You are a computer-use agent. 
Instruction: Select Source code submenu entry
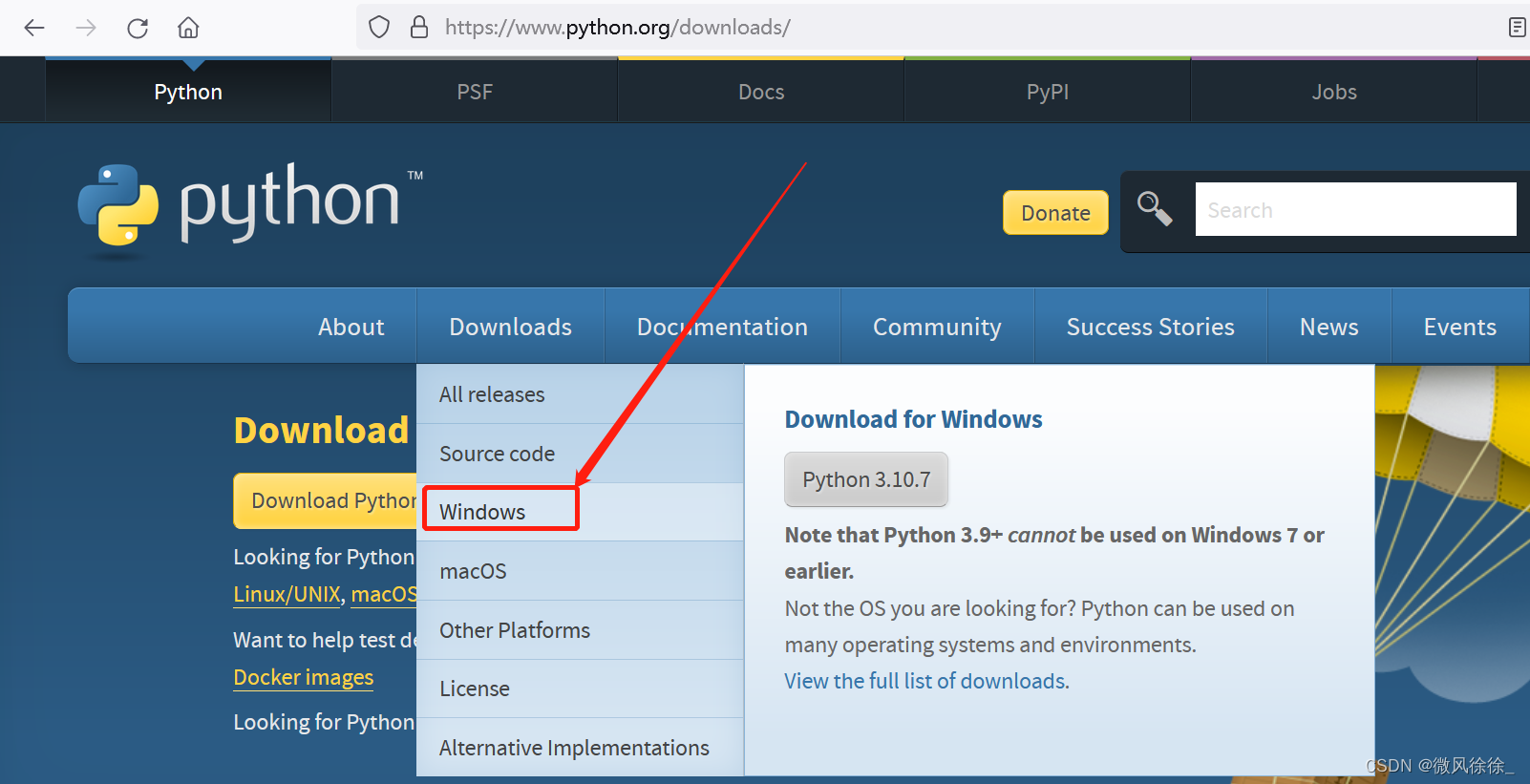pyautogui.click(x=581, y=454)
